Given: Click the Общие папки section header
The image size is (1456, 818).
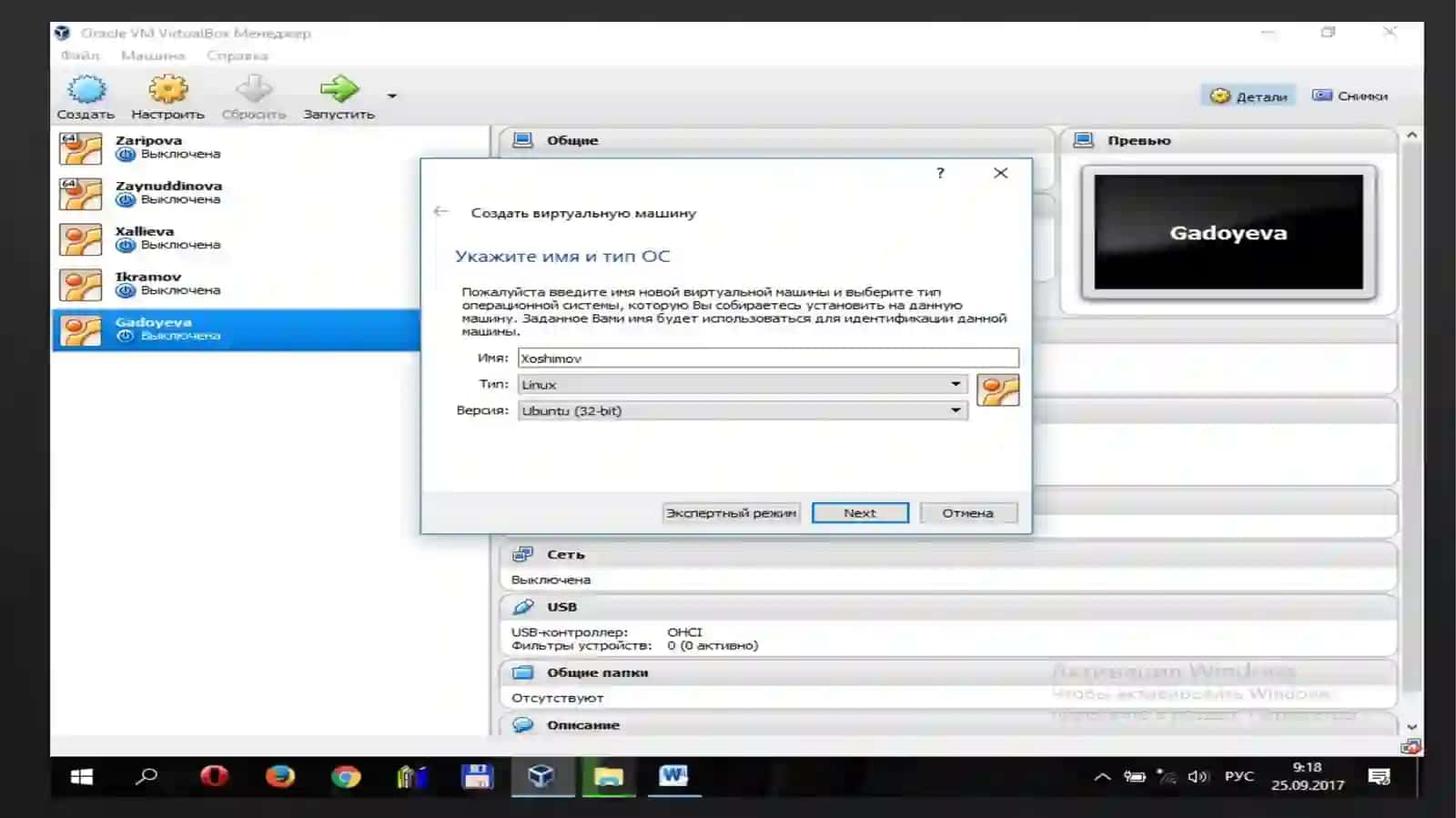Looking at the screenshot, I should (948, 672).
